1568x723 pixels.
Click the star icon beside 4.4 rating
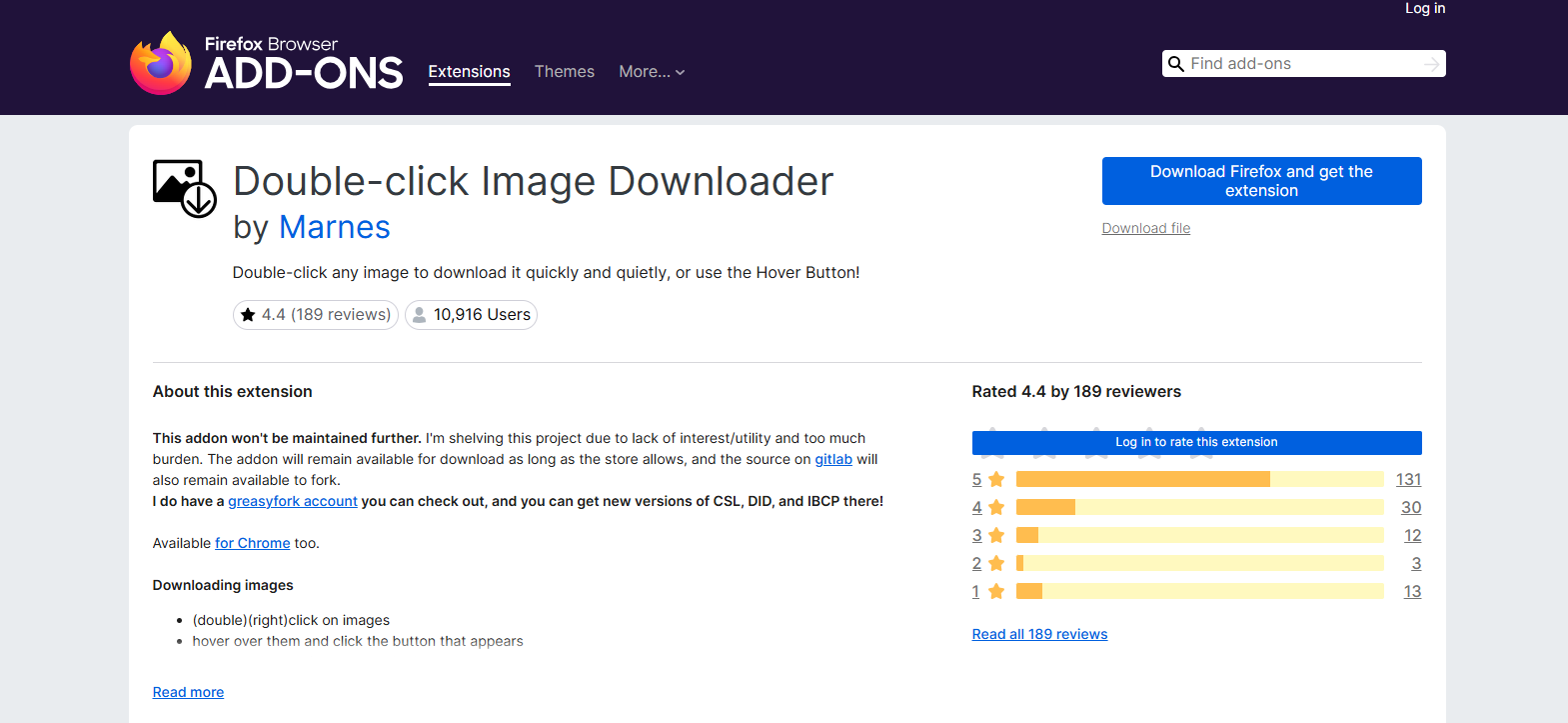click(x=248, y=315)
